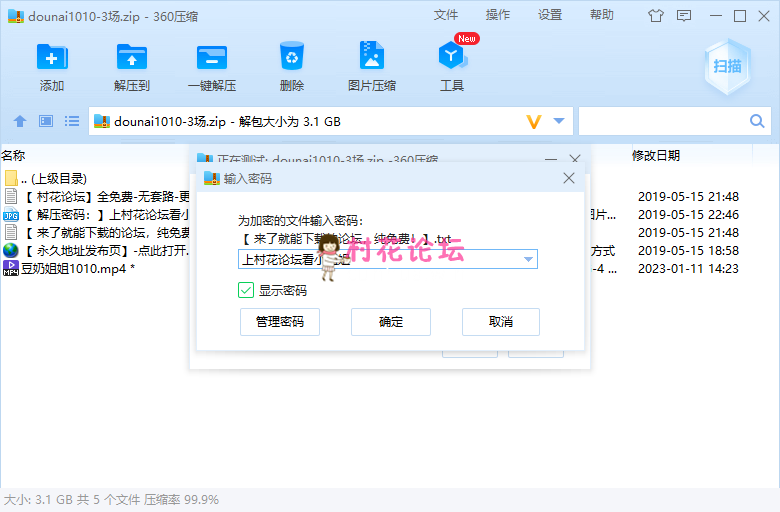Select the date 2023-01-11 14:23

point(688,269)
